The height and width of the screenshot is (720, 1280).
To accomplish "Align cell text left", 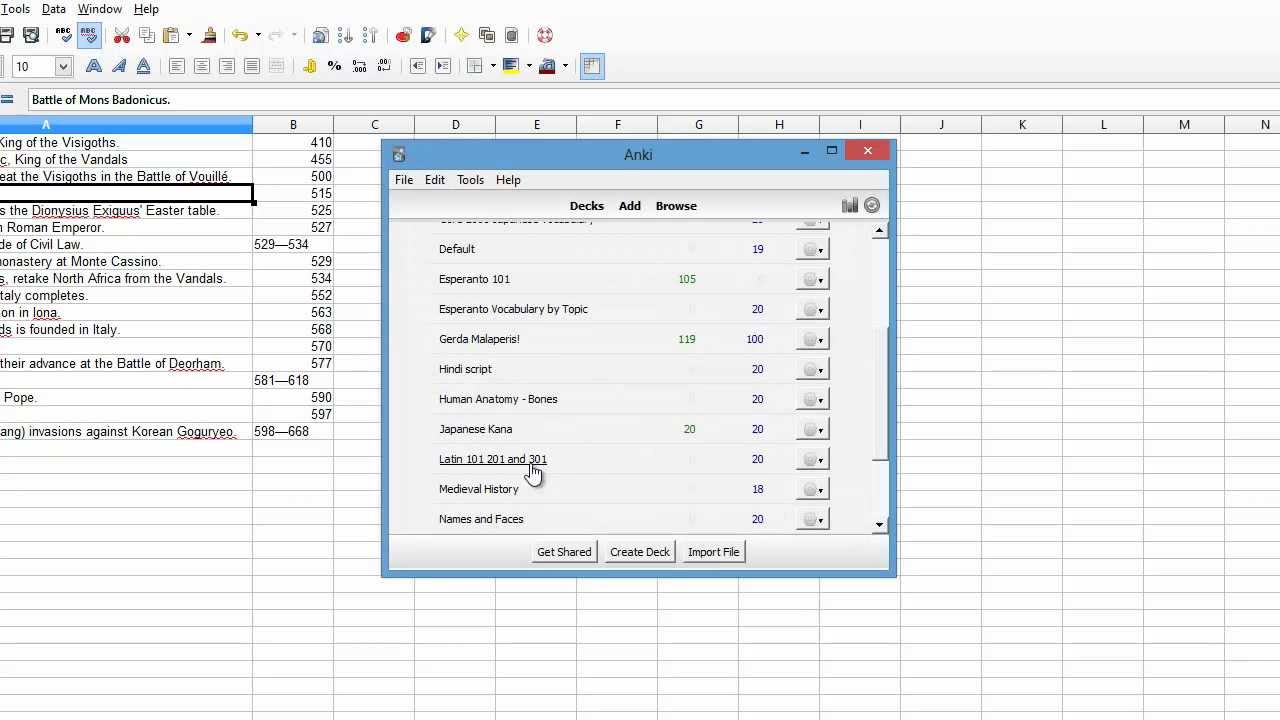I will pos(177,66).
